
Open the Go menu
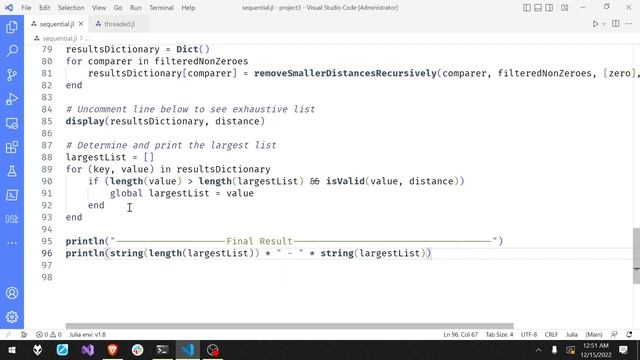(118, 8)
